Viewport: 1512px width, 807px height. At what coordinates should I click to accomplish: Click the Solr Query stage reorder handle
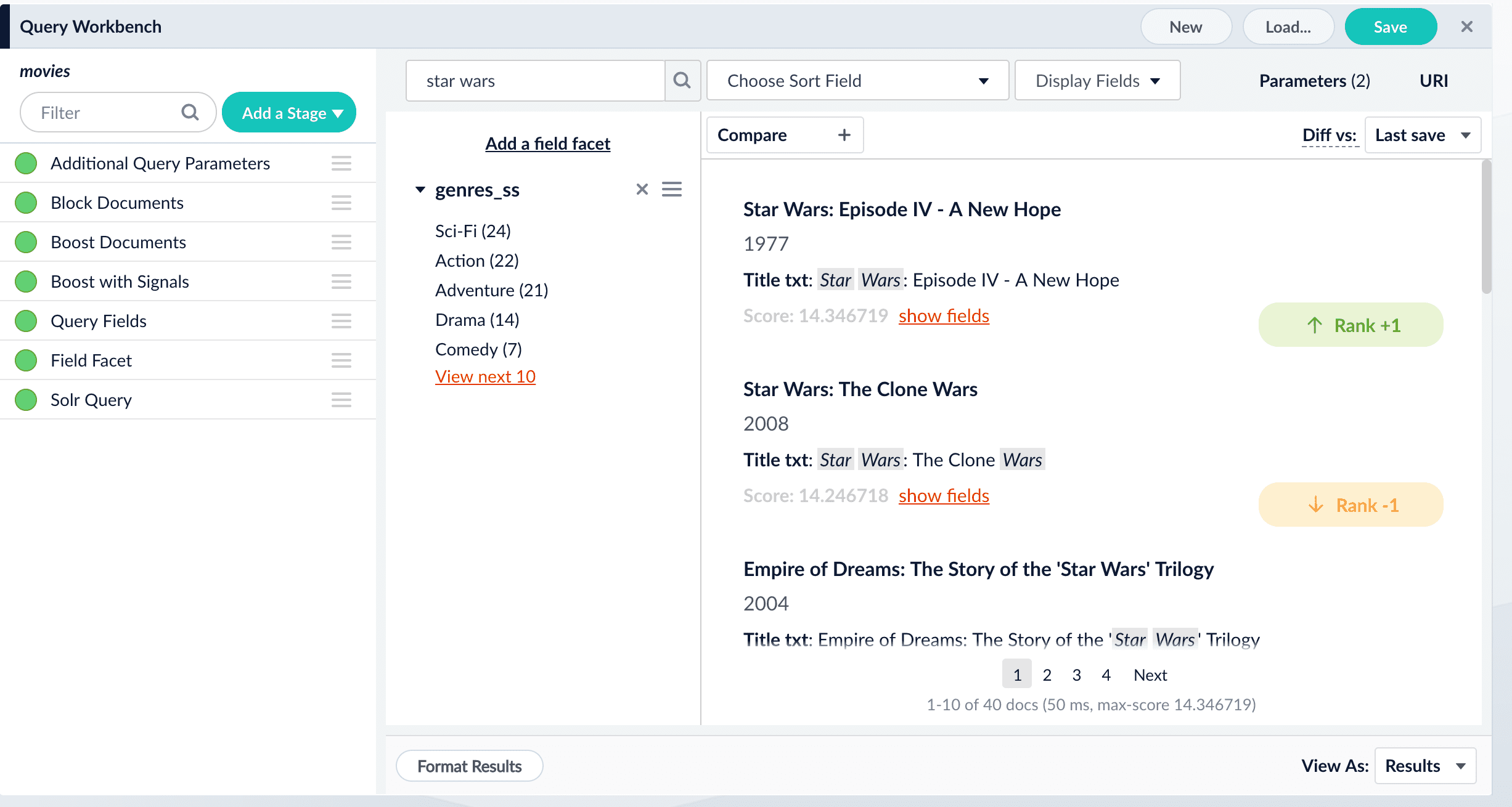[341, 400]
